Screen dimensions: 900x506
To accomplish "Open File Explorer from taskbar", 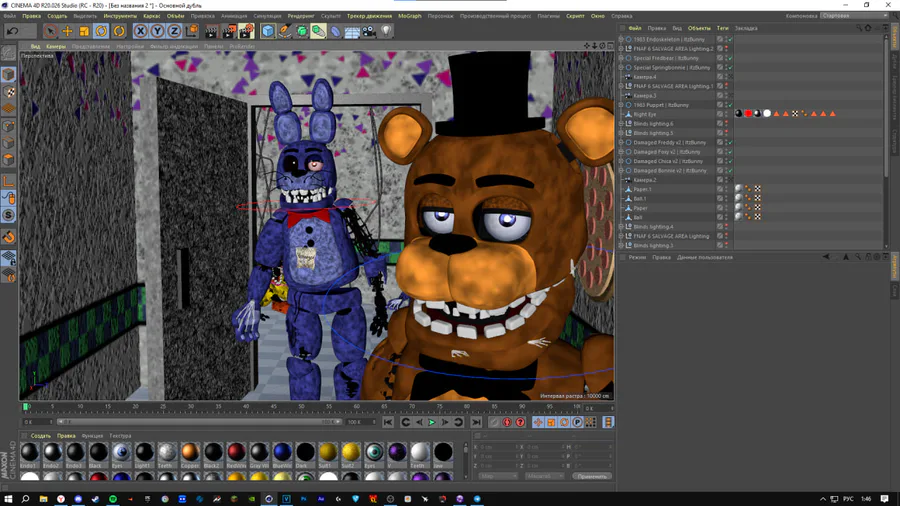I will point(43,499).
